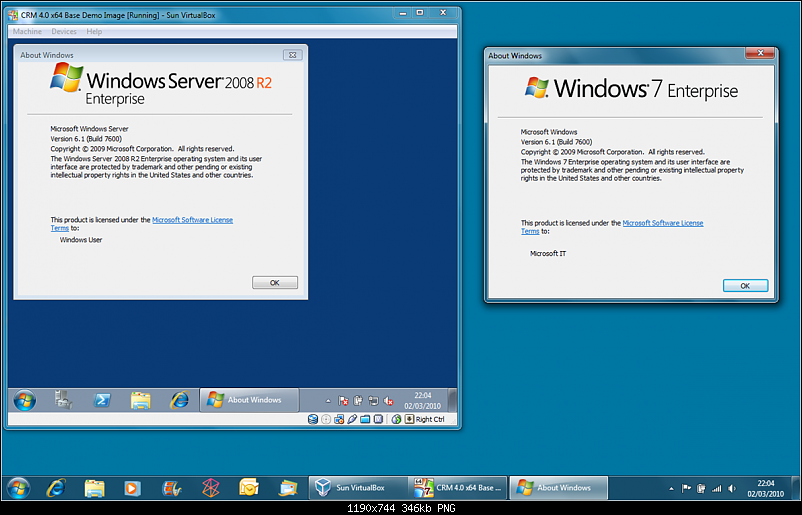Click the network icon in guest tray
The image size is (802, 515).
click(373, 401)
